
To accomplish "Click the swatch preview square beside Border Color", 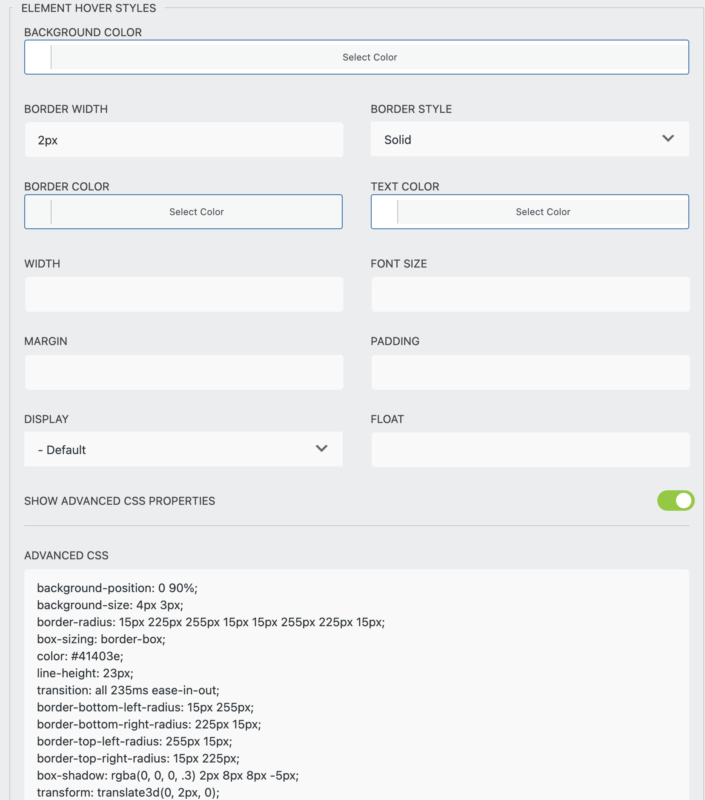I will [x=36, y=211].
